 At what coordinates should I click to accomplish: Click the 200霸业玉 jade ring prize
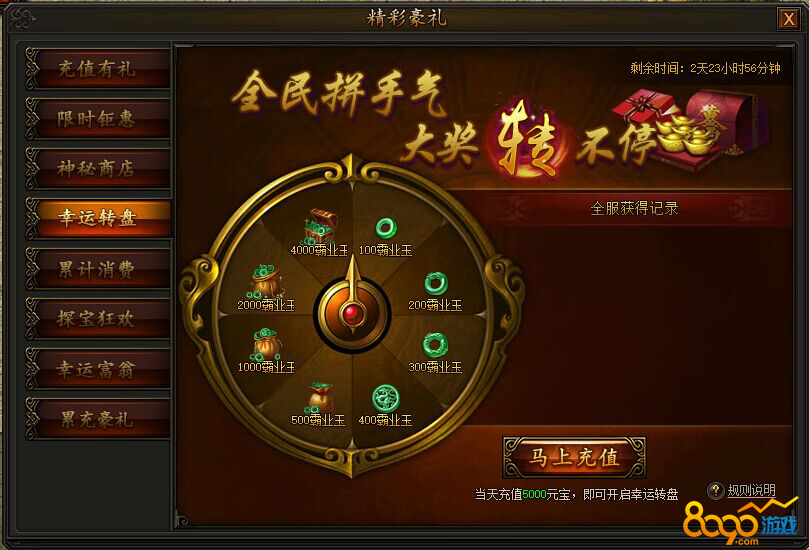click(435, 283)
